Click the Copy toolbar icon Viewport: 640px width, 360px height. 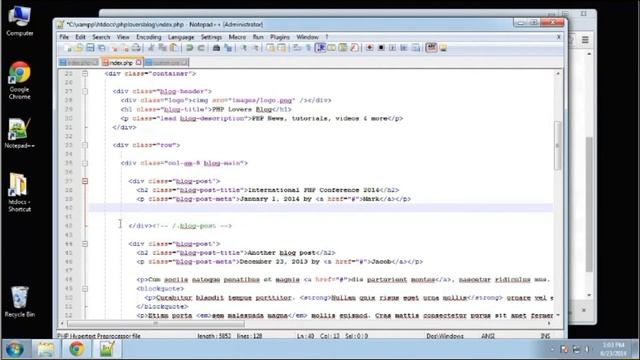point(162,48)
